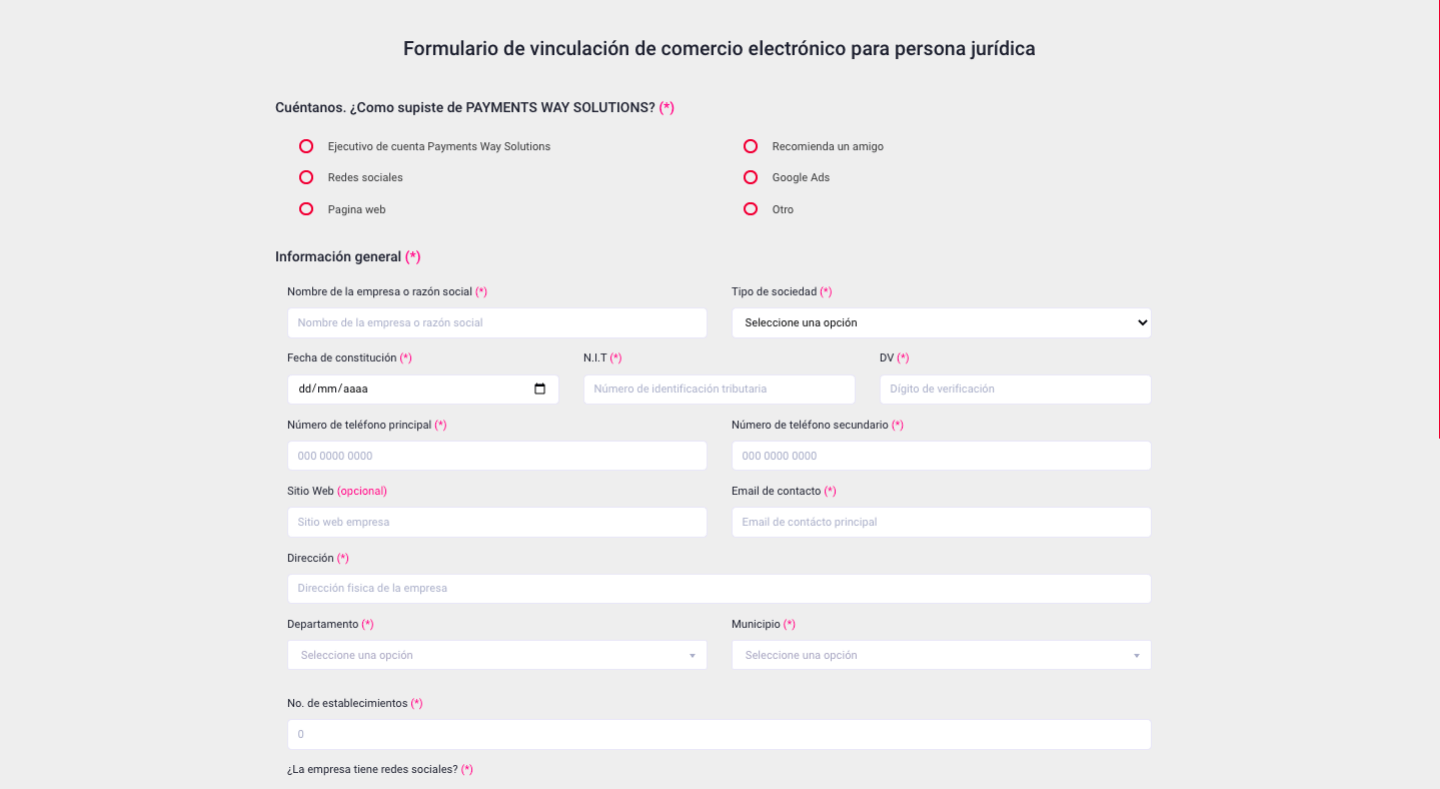Click the DV verification digit field
Screen dimensions: 1440x789
1014,389
